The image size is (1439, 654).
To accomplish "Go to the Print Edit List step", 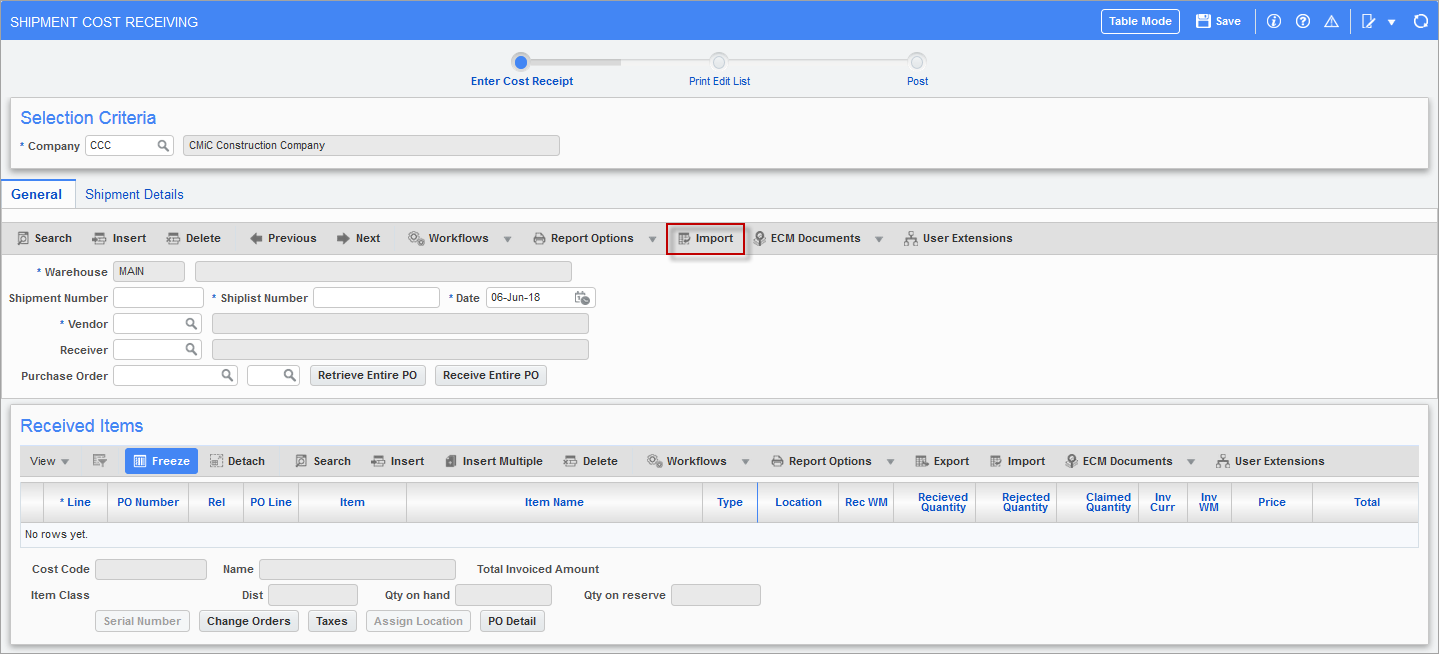I will (x=719, y=62).
